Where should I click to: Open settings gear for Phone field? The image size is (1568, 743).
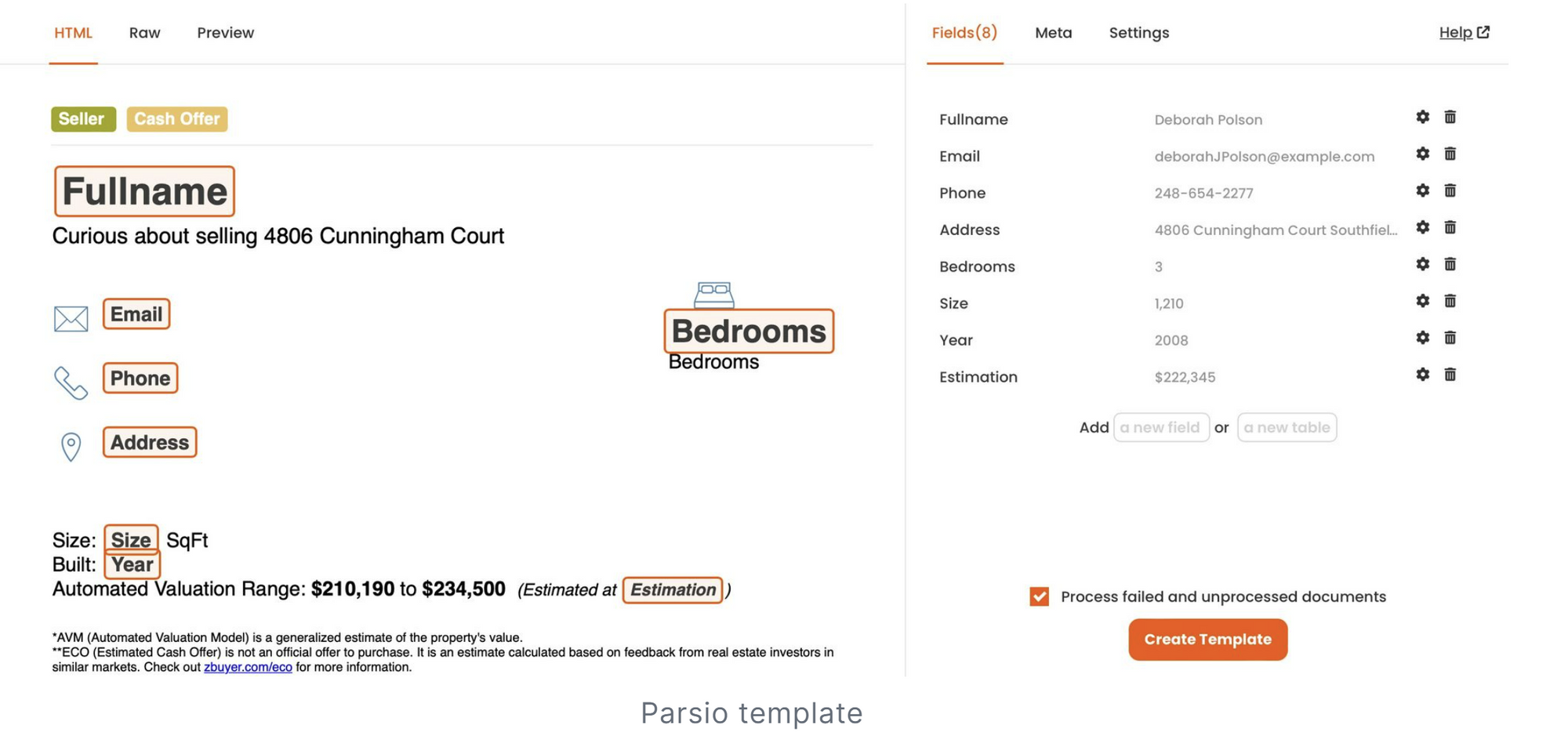(1422, 190)
